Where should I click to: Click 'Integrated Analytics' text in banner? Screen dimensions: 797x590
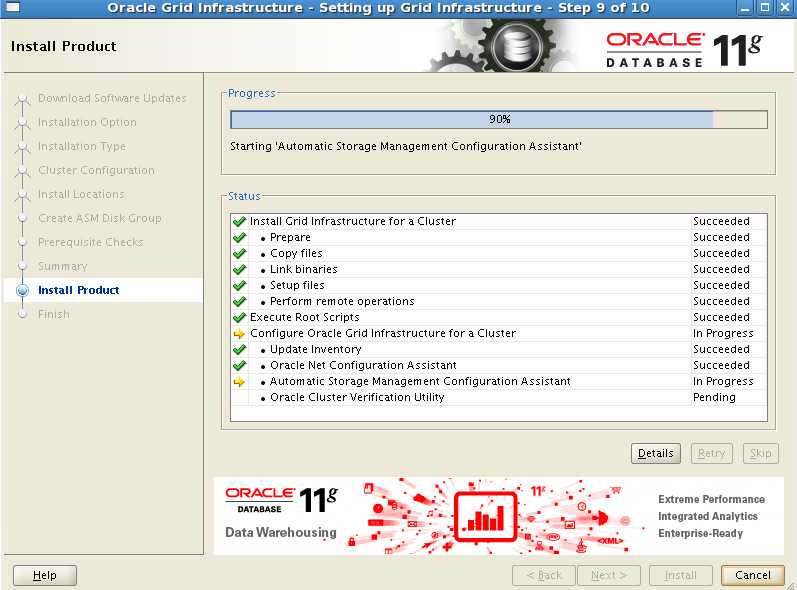(x=708, y=516)
